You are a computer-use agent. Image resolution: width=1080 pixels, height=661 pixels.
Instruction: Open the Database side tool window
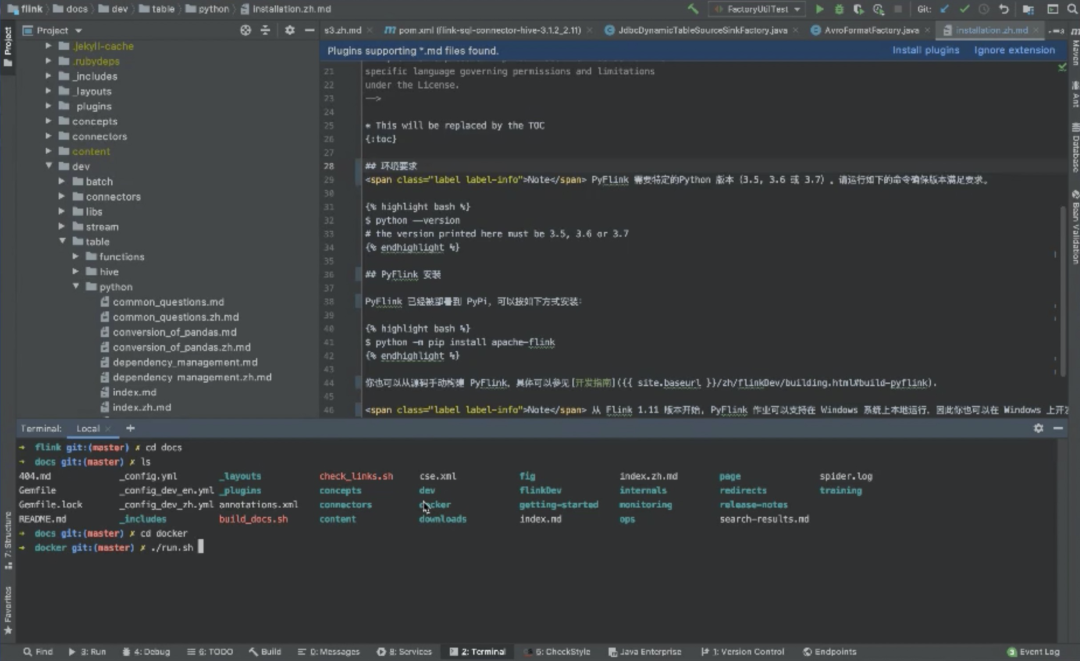click(1074, 147)
